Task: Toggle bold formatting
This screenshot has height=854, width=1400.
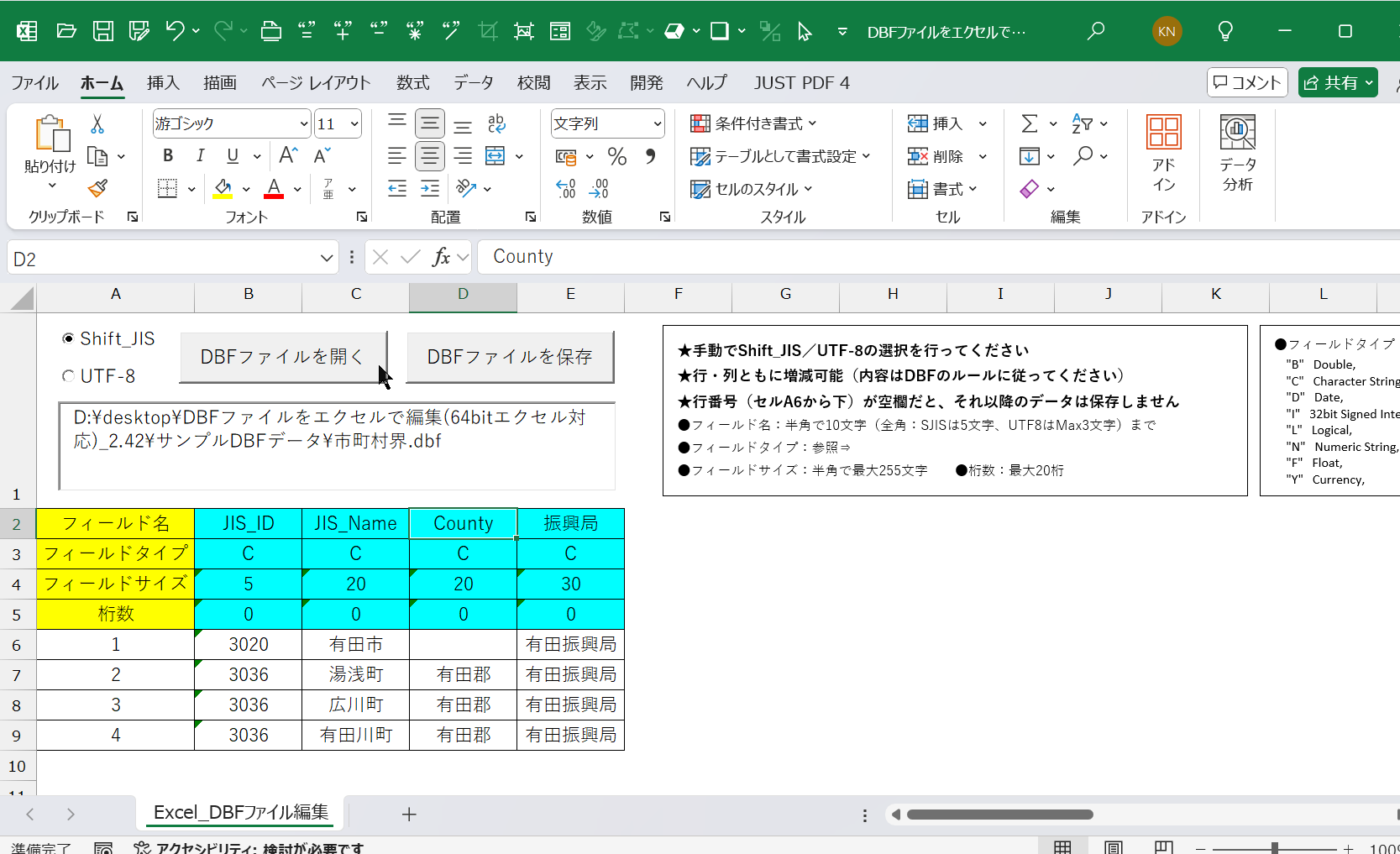Action: pos(168,155)
